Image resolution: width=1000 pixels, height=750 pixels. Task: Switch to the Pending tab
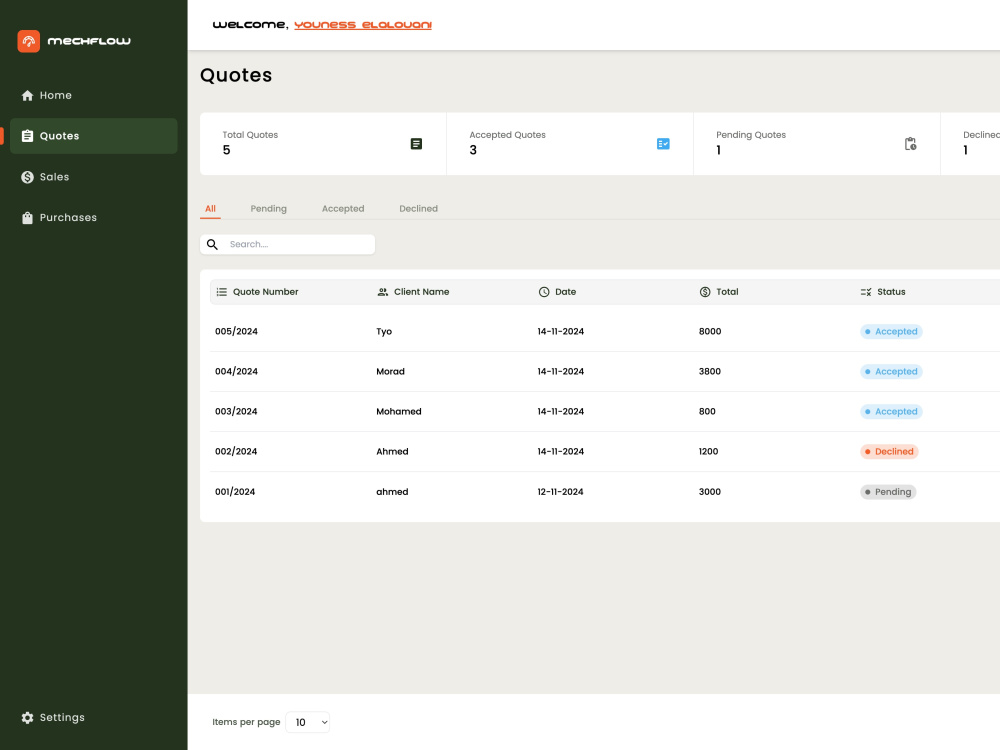coord(268,209)
